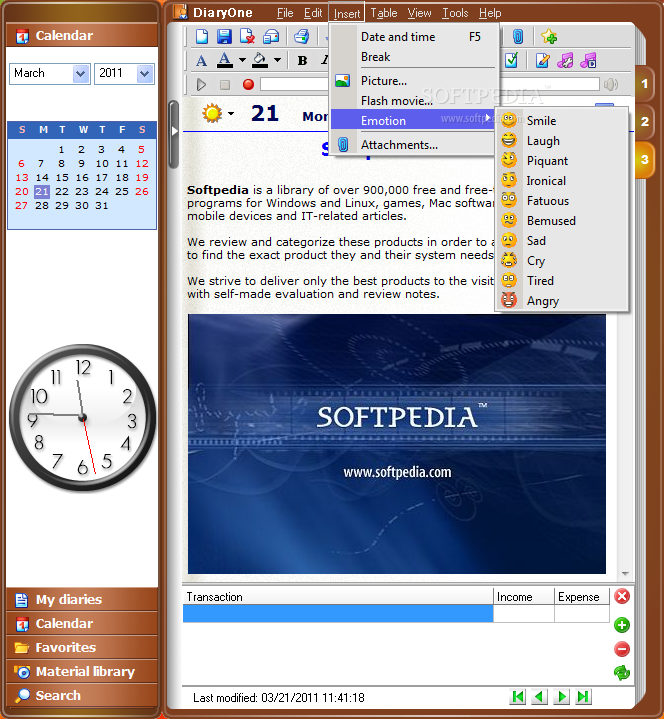This screenshot has width=664, height=719.
Task: Select March 26 in the calendar
Action: point(142,191)
